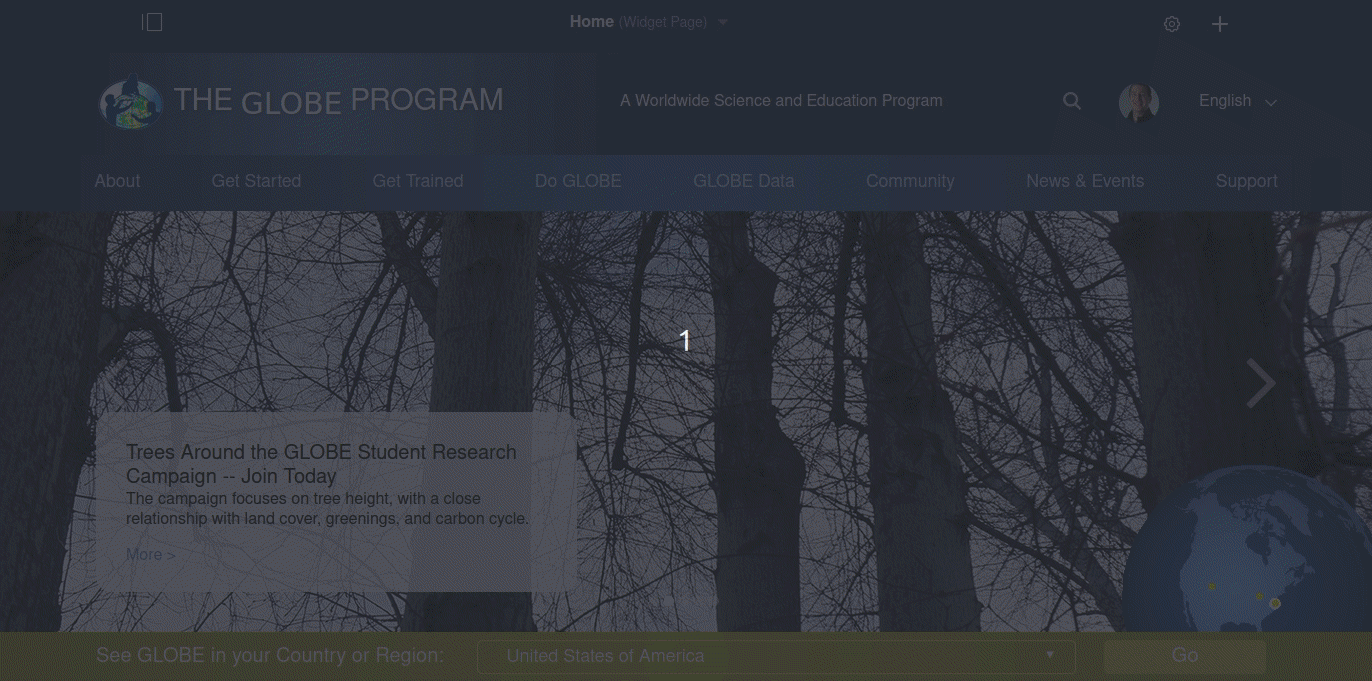The width and height of the screenshot is (1372, 681).
Task: Open Trees Around the GLOBE campaign headline
Action: tap(321, 464)
